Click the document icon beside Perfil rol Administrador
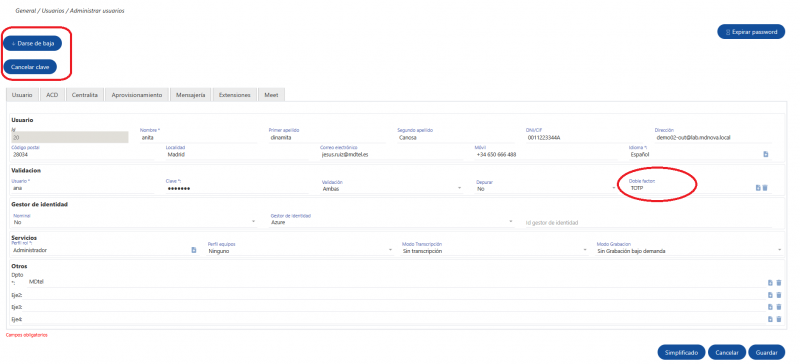 coord(194,250)
